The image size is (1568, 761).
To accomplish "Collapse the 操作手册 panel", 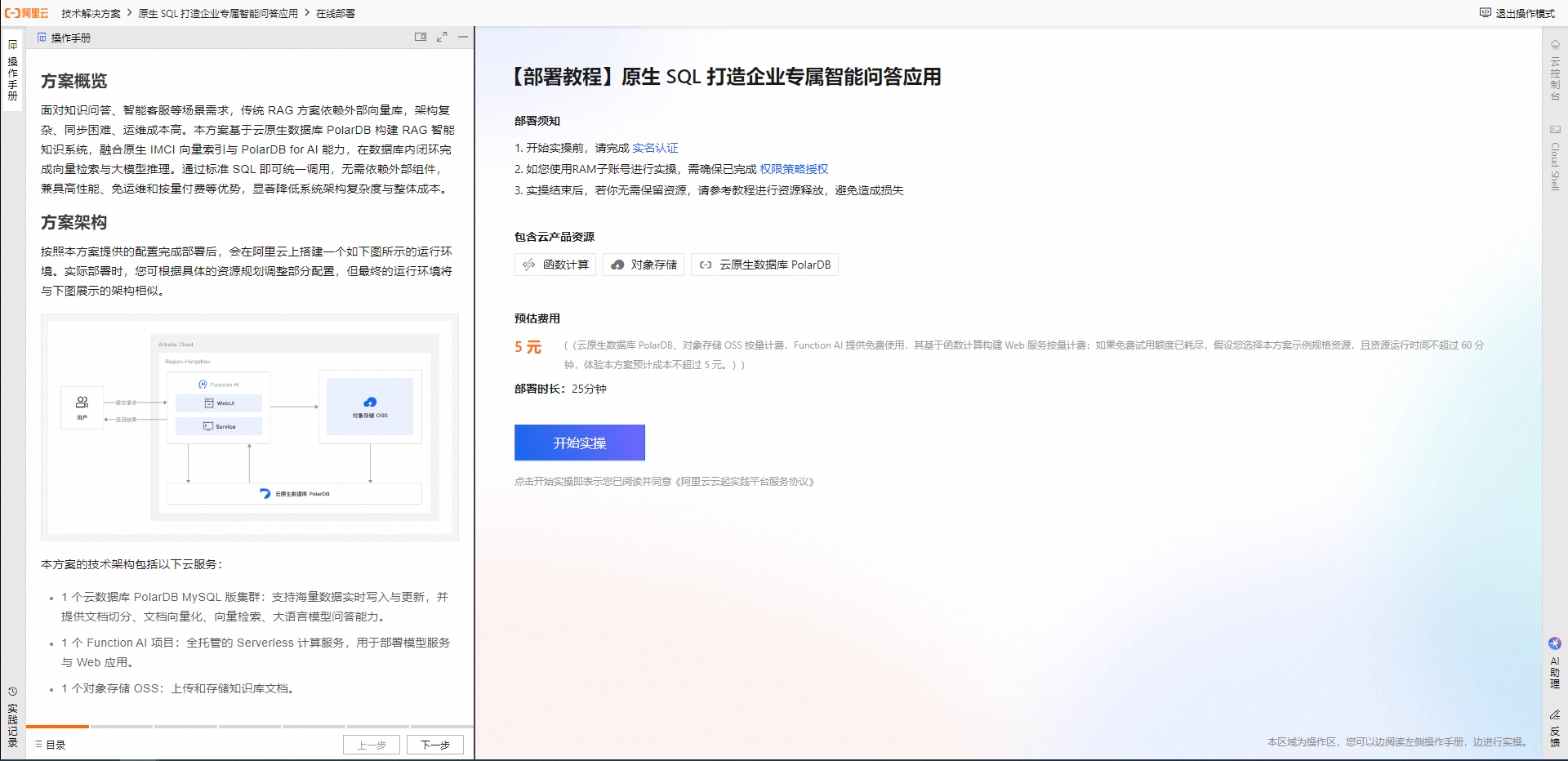I will click(x=463, y=37).
